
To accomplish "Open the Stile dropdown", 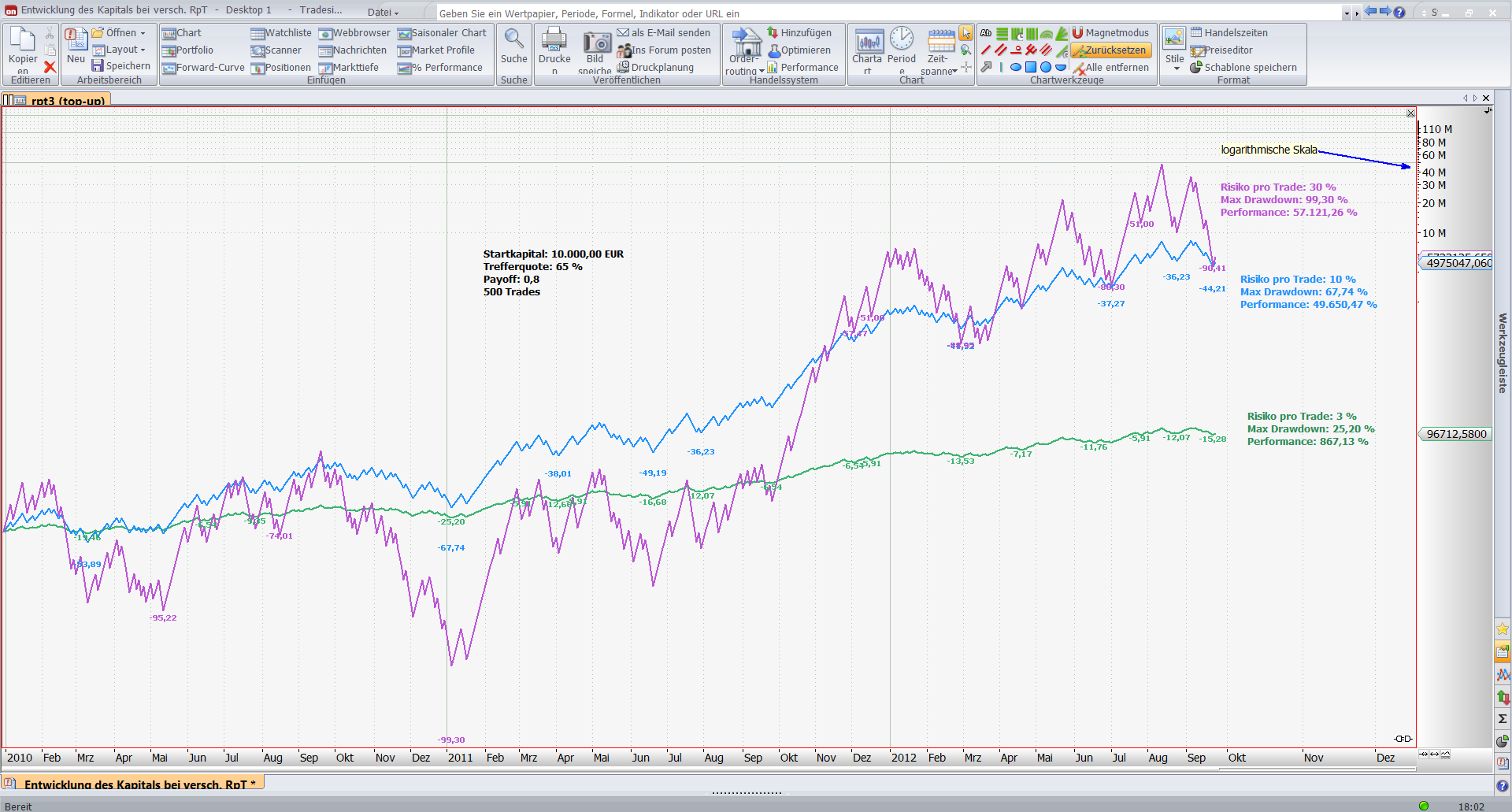I will pos(1176,69).
